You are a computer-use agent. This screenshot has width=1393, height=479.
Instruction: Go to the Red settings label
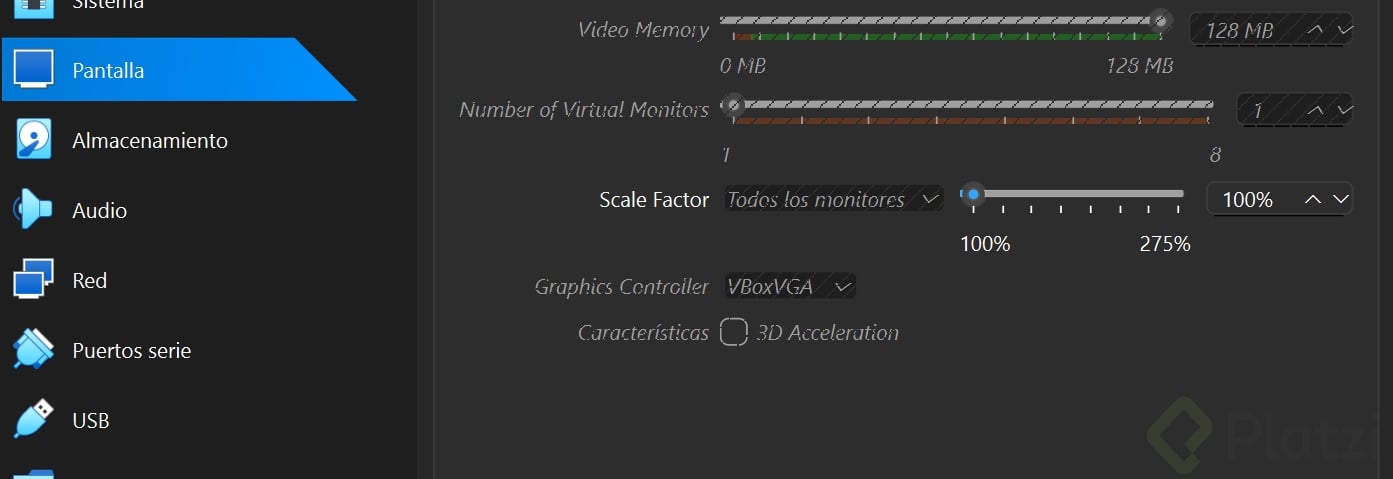[90, 281]
